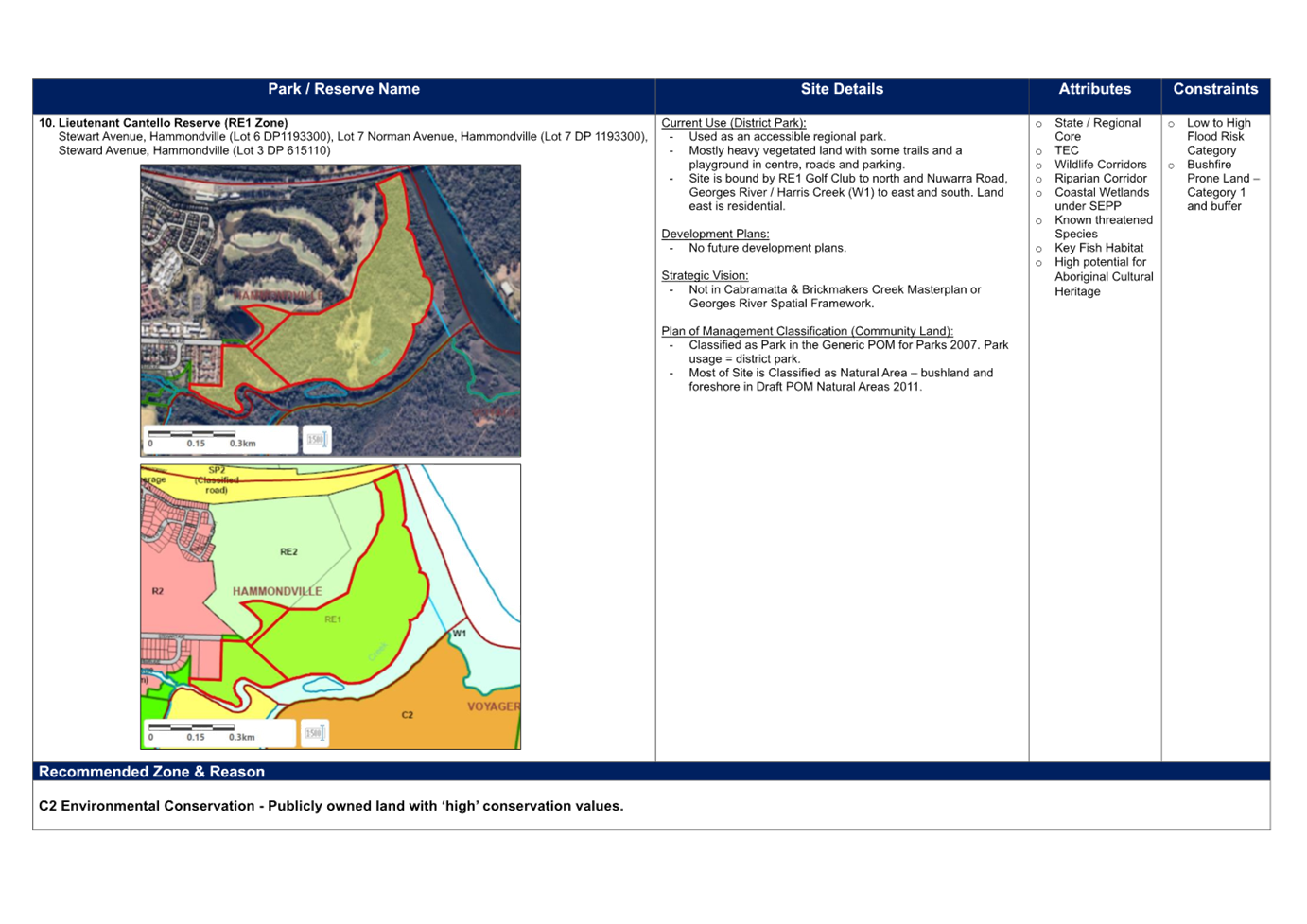Click the 'Current Use (District Park):' heading
The height and width of the screenshot is (924, 1307).
[x=734, y=123]
